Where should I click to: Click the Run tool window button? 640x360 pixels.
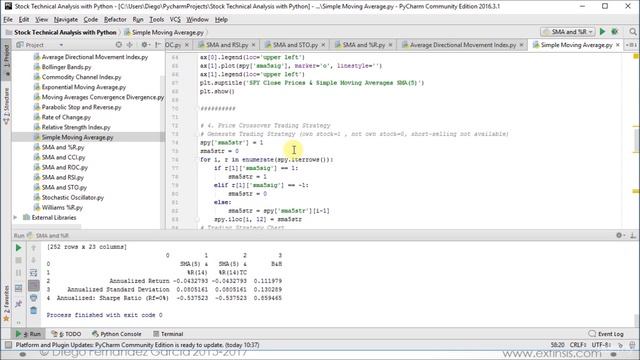click(28, 334)
